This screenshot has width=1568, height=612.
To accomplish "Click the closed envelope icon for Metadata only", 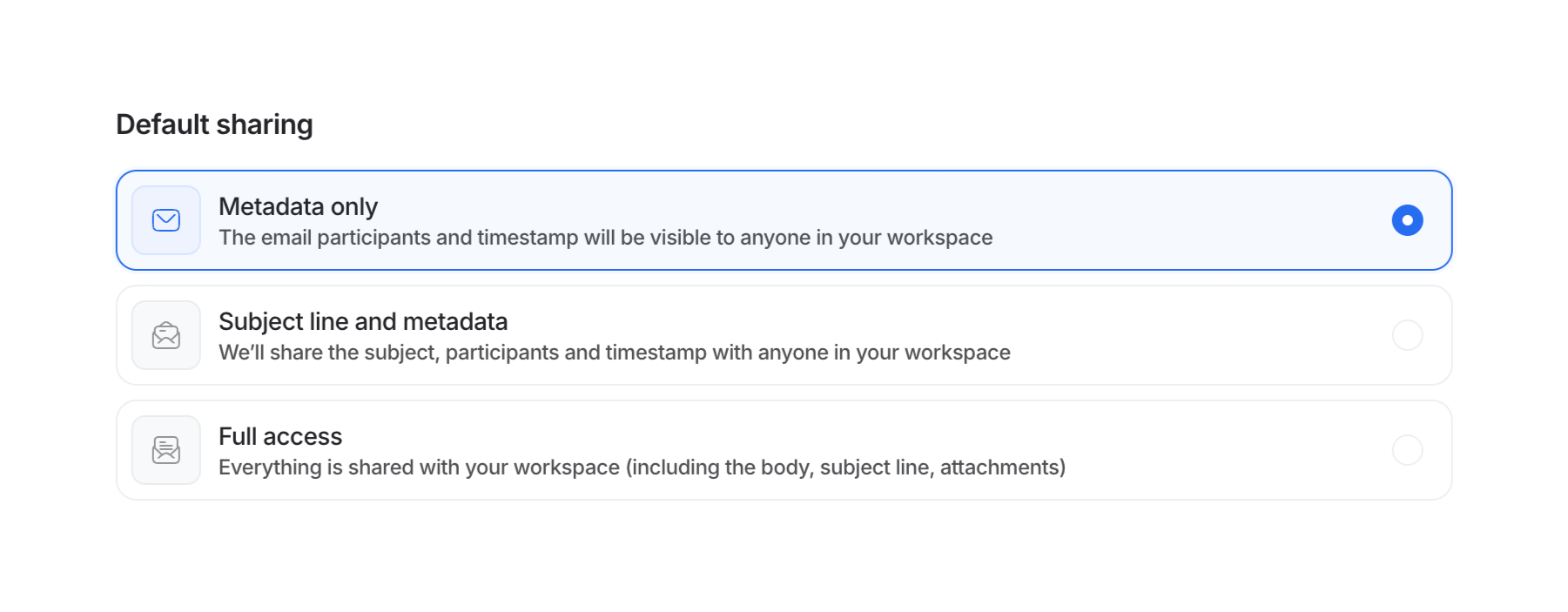I will pyautogui.click(x=165, y=220).
